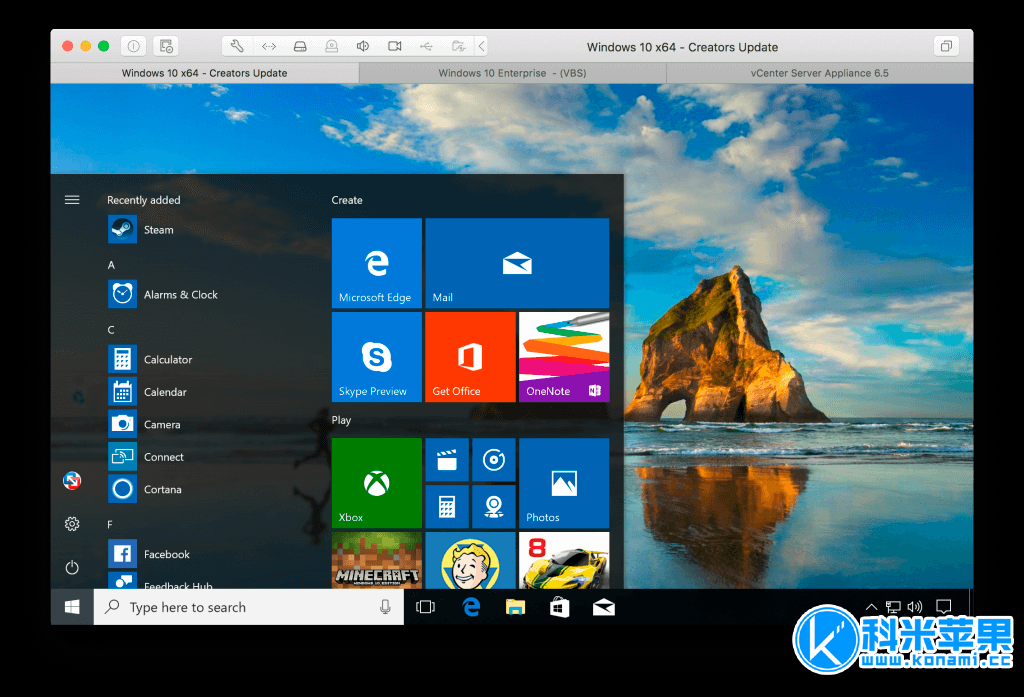Select Windows 10 x64 Creators Update tab
This screenshot has width=1024, height=697.
coord(204,73)
